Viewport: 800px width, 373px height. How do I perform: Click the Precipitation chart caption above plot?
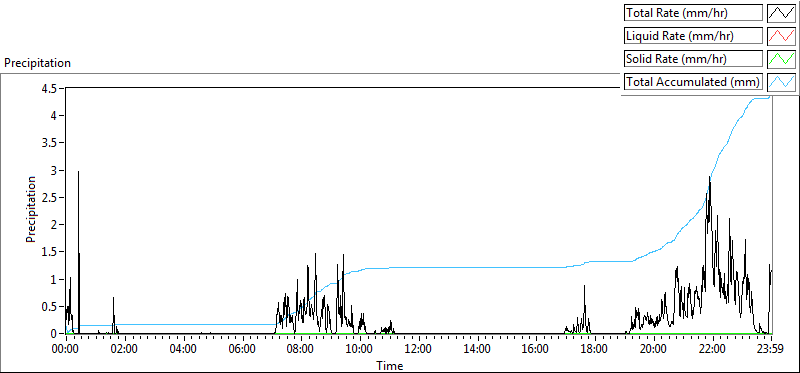click(37, 63)
